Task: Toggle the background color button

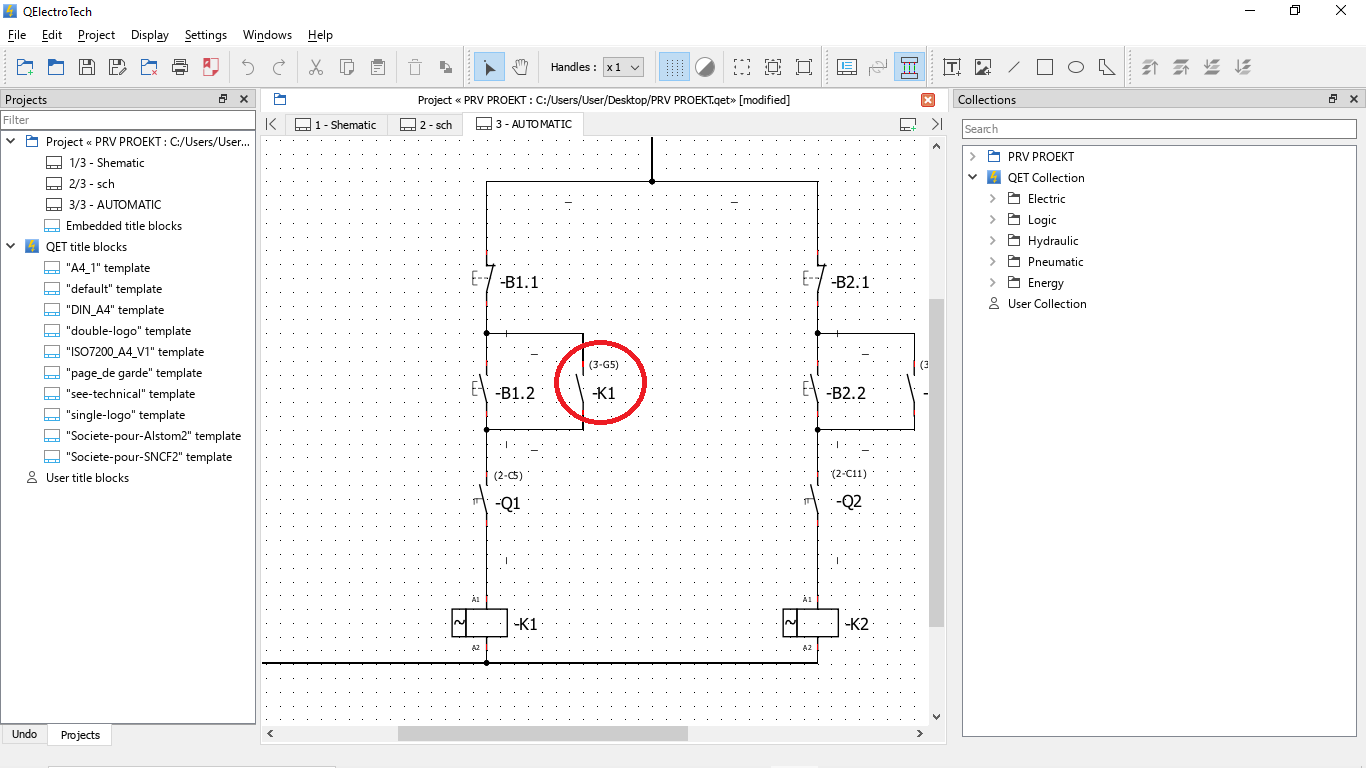Action: (705, 67)
